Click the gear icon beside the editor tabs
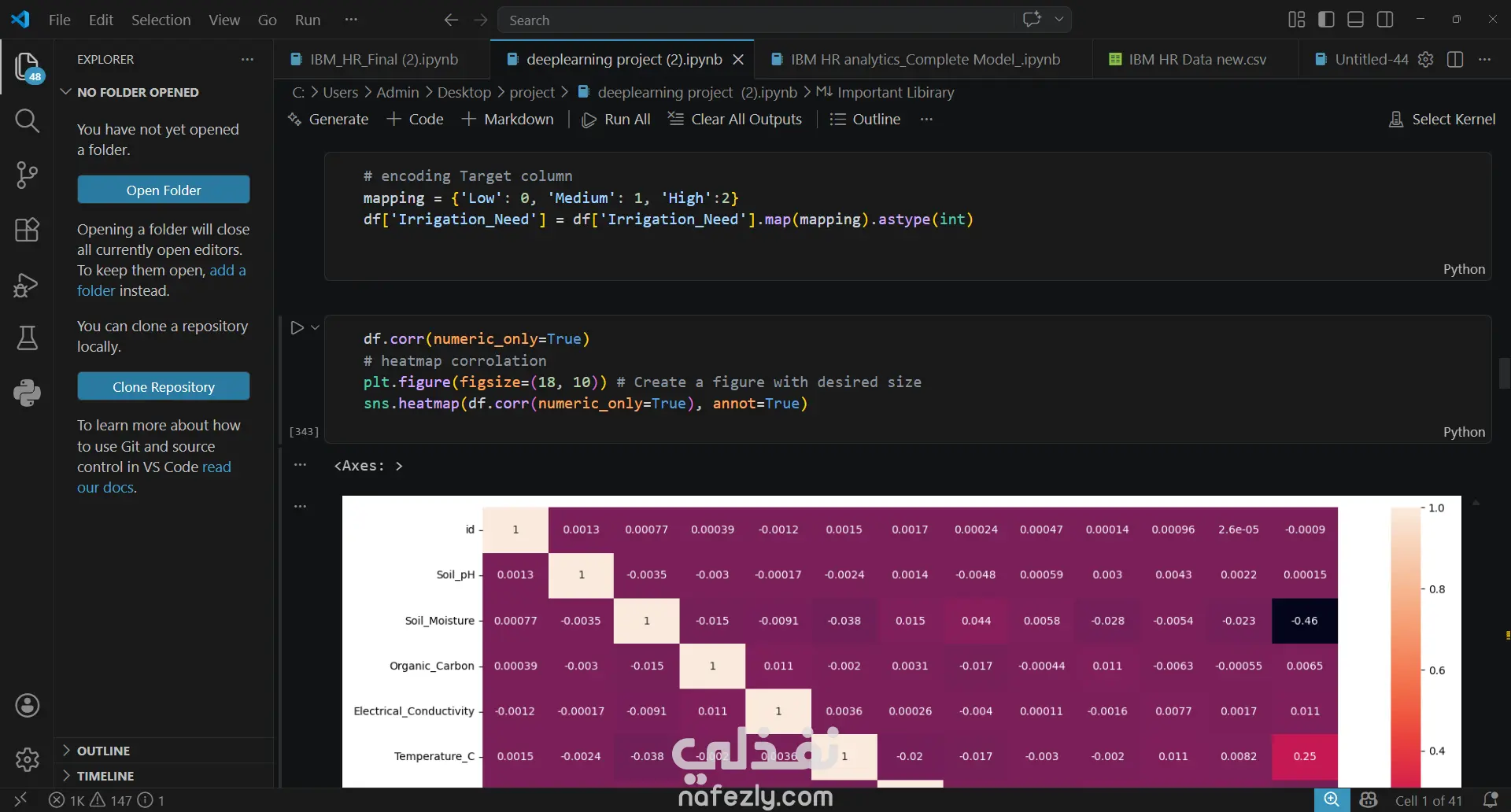Viewport: 1511px width, 812px height. (1425, 59)
